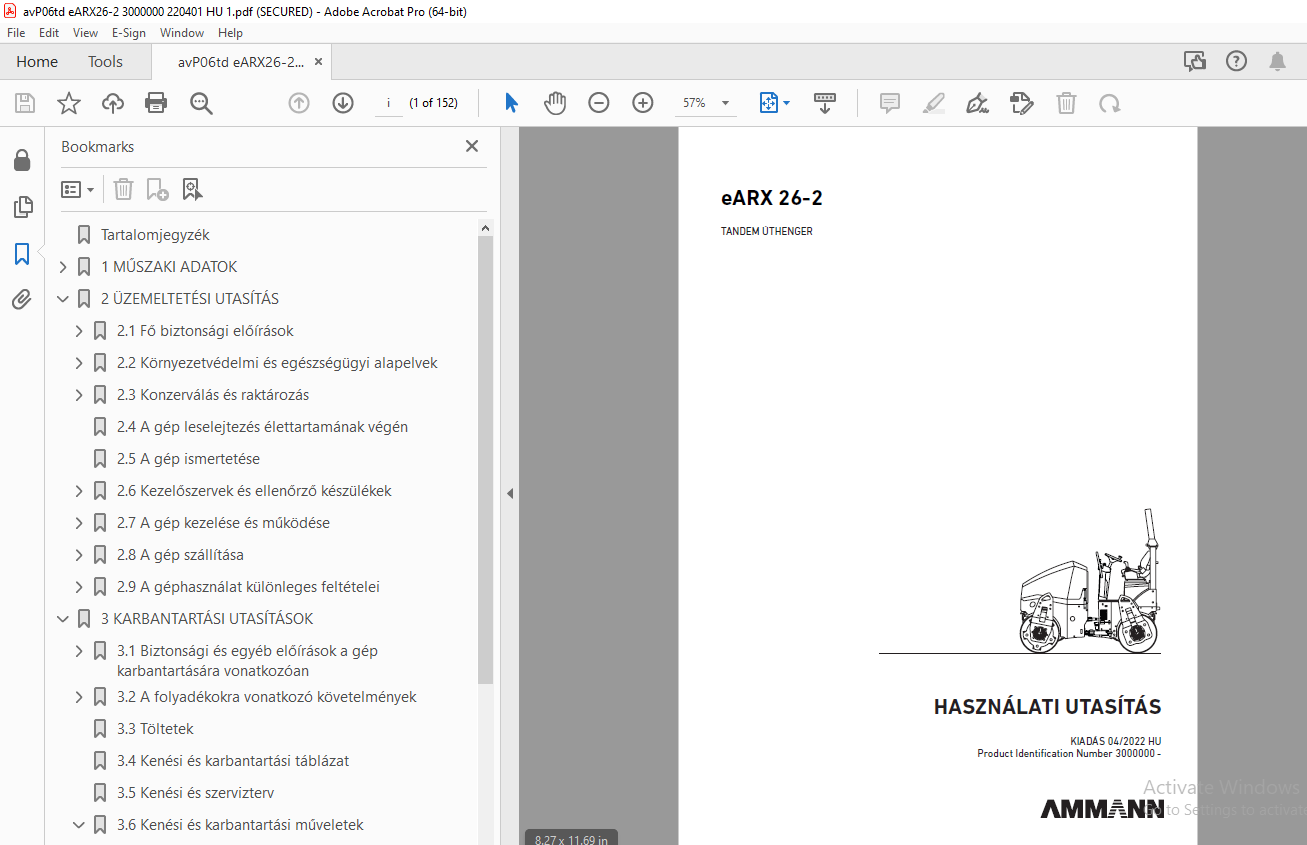Image resolution: width=1307 pixels, height=845 pixels.
Task: Open the E-Sign menu
Action: [129, 33]
